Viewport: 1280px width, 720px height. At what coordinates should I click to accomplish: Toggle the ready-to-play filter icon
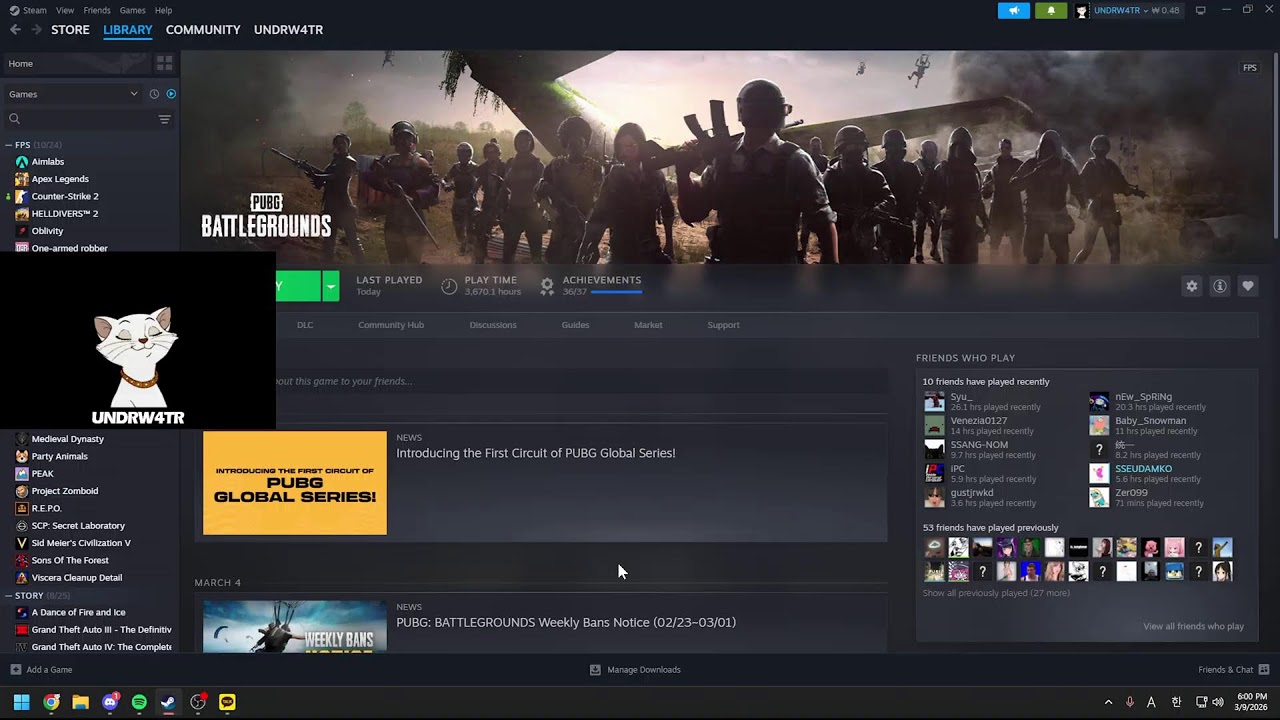pyautogui.click(x=171, y=94)
